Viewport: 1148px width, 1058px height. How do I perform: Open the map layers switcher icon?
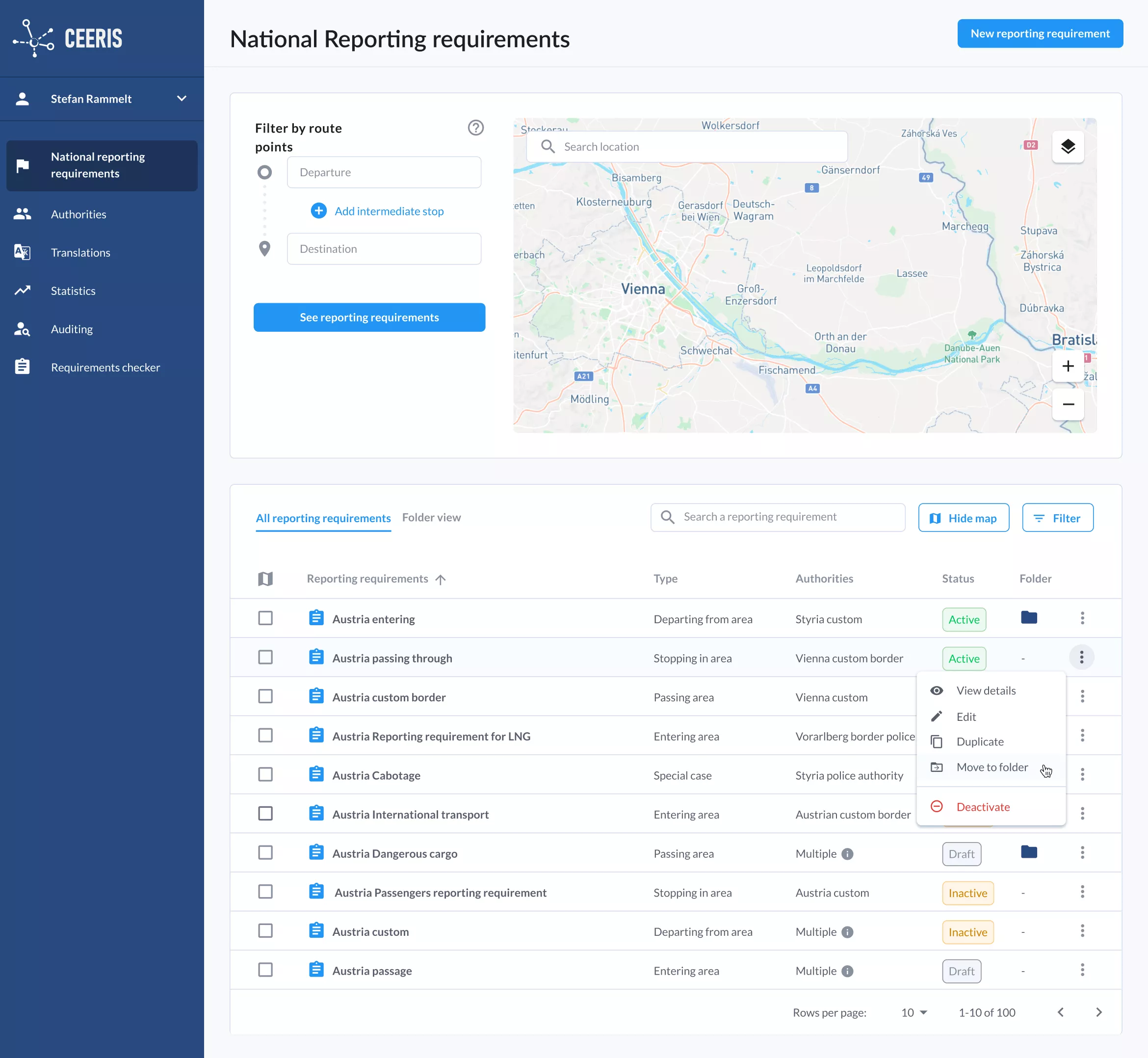(1068, 147)
